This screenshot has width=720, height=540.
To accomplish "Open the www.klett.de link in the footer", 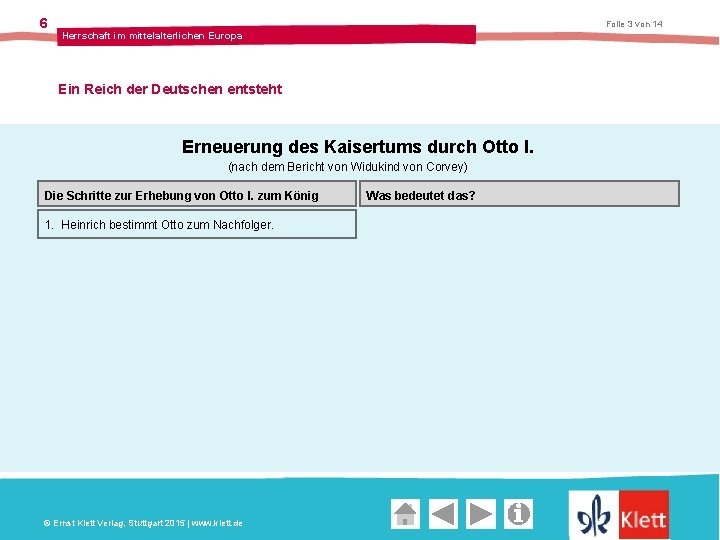I will coord(217,523).
